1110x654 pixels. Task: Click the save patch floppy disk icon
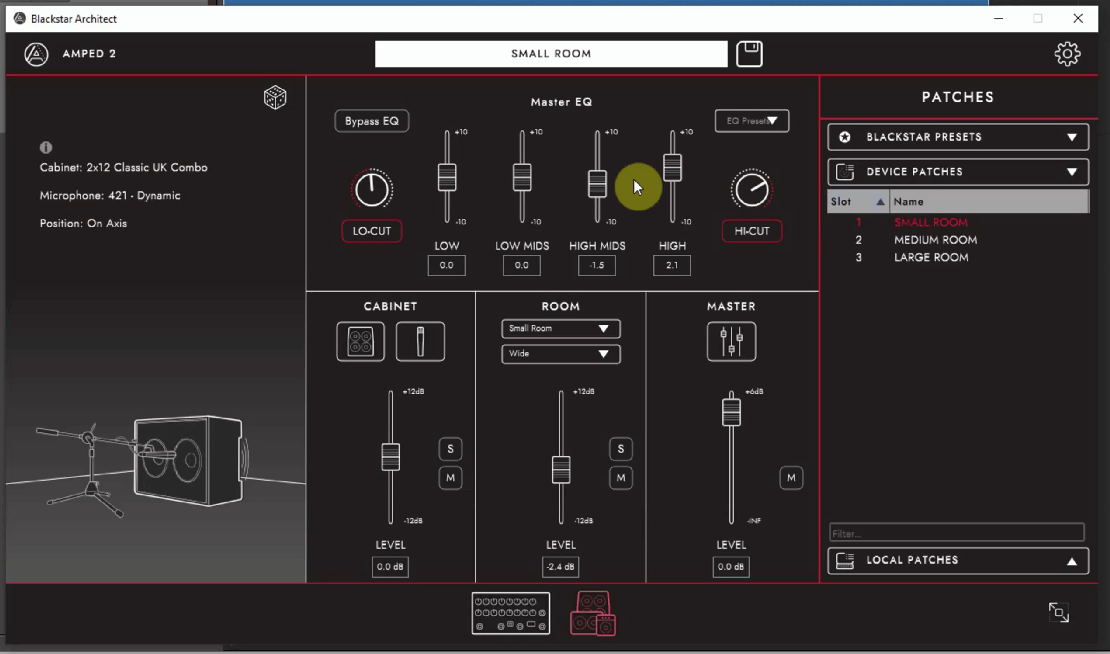(x=749, y=54)
